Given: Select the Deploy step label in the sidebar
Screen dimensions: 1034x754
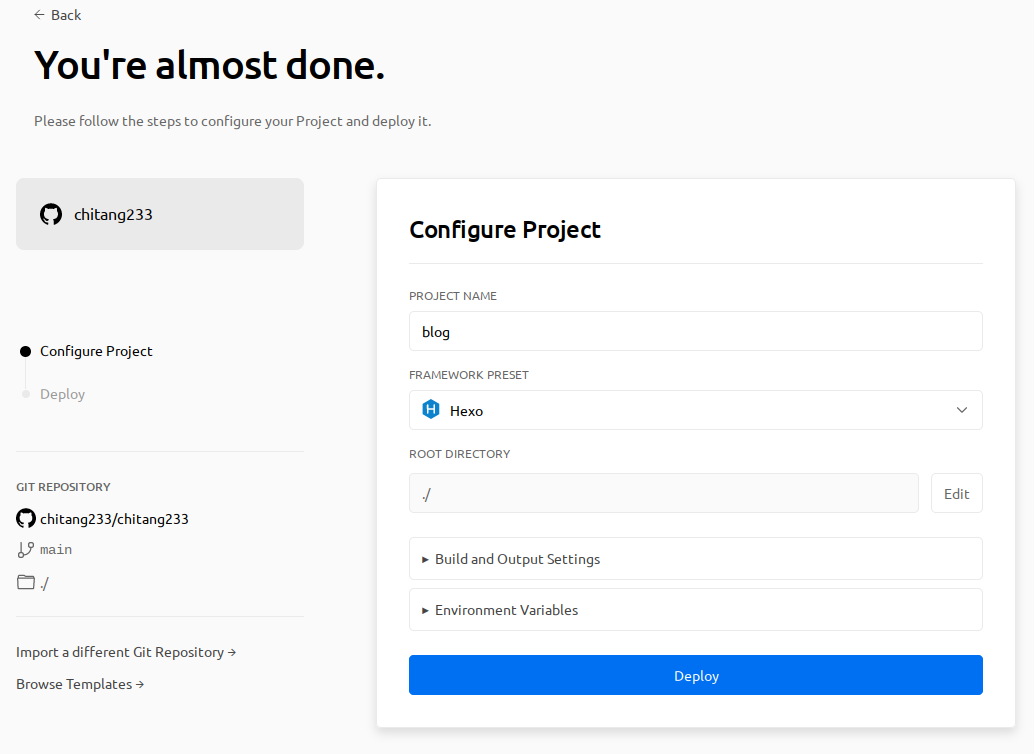Looking at the screenshot, I should (62, 394).
